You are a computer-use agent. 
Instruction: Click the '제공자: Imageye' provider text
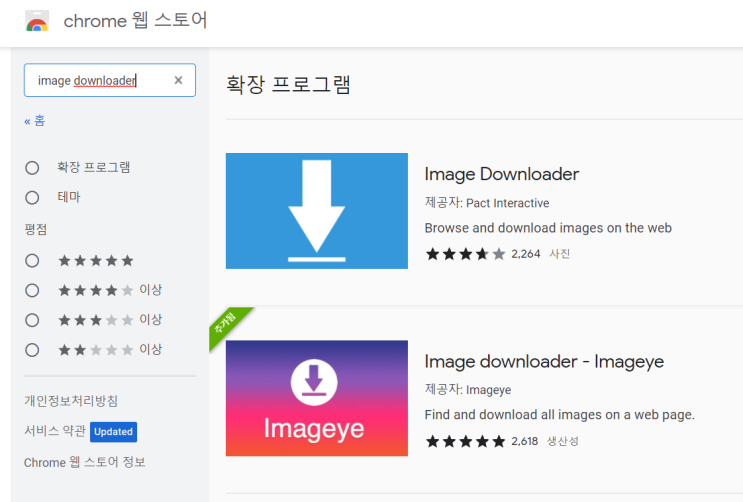click(468, 390)
